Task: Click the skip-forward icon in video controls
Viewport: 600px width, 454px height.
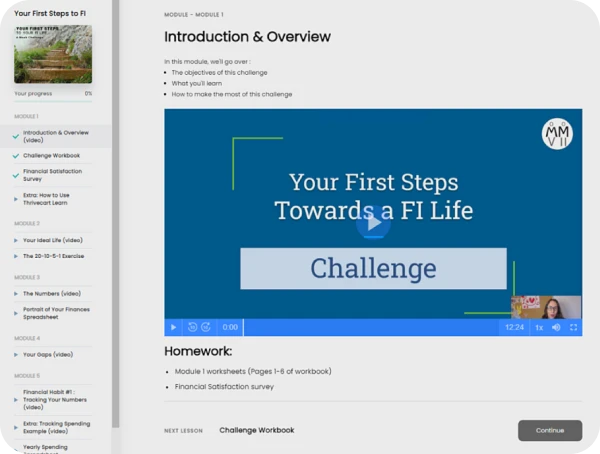Action: pyautogui.click(x=206, y=327)
